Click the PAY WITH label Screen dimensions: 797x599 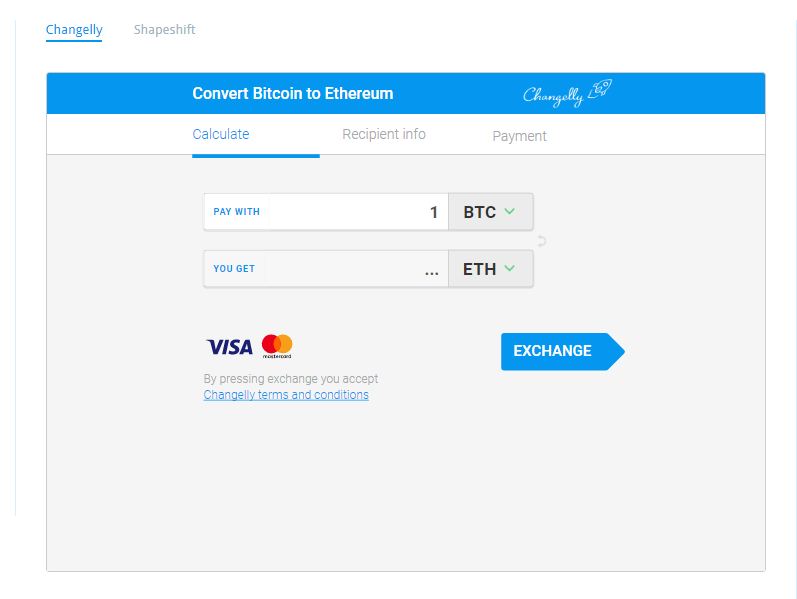coord(237,212)
